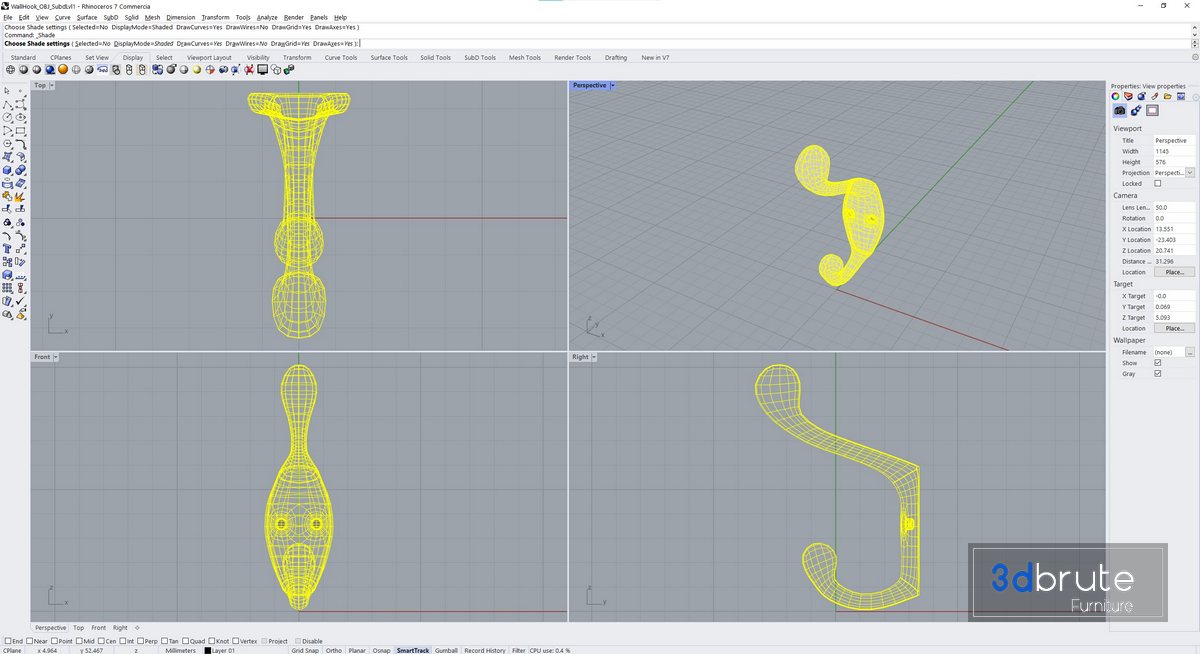This screenshot has width=1200, height=654.
Task: Toggle the Gumball status bar button
Action: click(x=446, y=650)
